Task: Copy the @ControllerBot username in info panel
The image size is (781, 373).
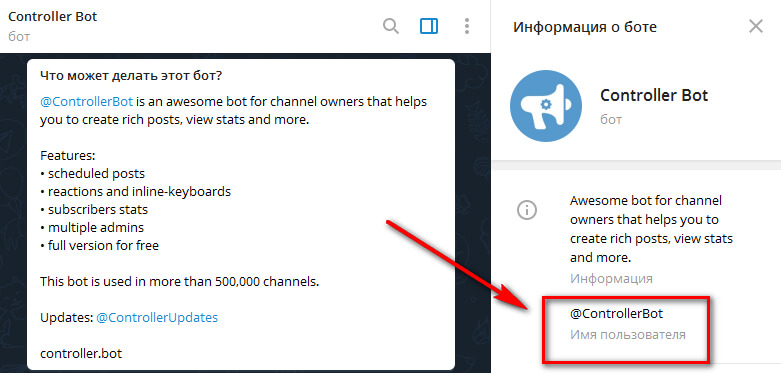Action: pyautogui.click(x=617, y=314)
